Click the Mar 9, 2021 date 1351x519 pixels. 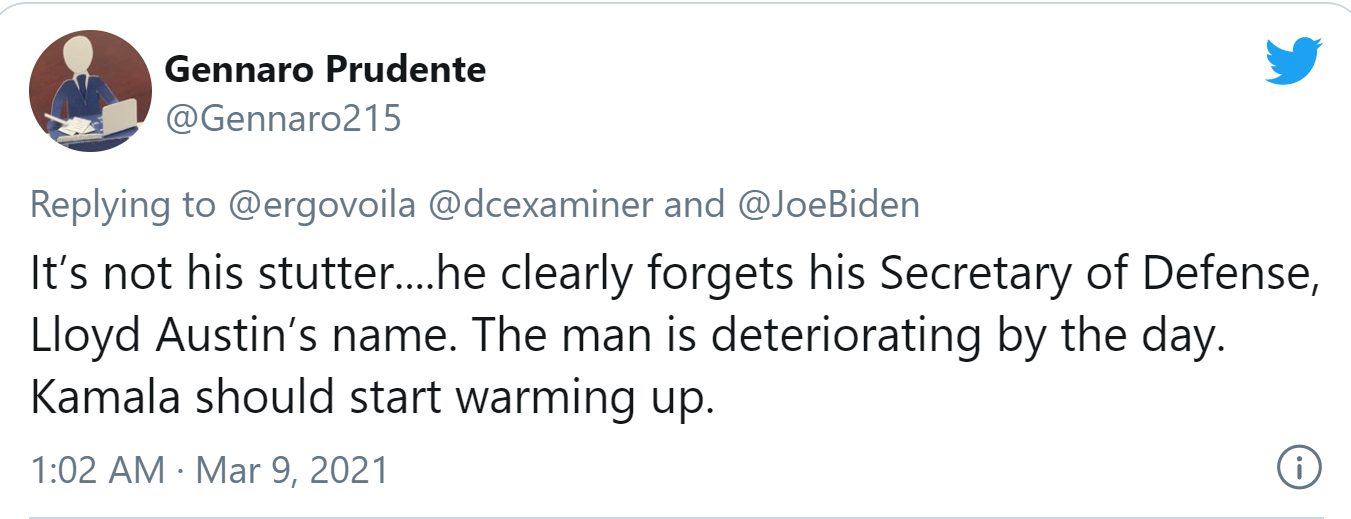click(292, 469)
